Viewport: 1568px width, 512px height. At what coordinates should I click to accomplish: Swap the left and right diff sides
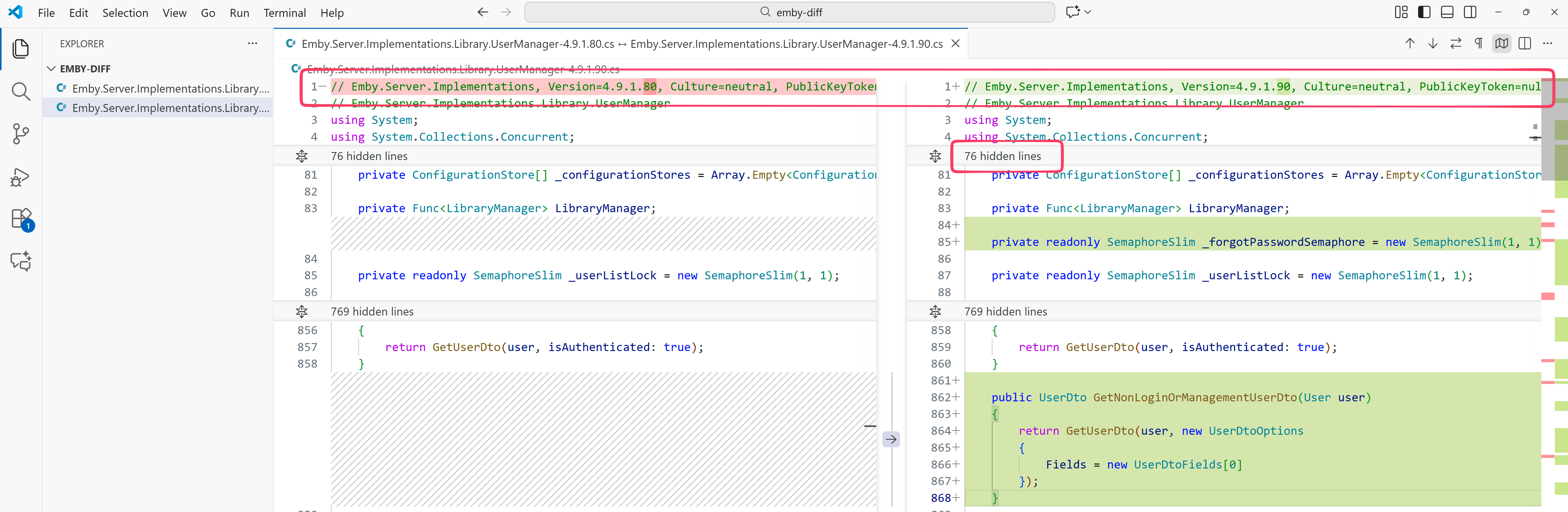pyautogui.click(x=1456, y=43)
